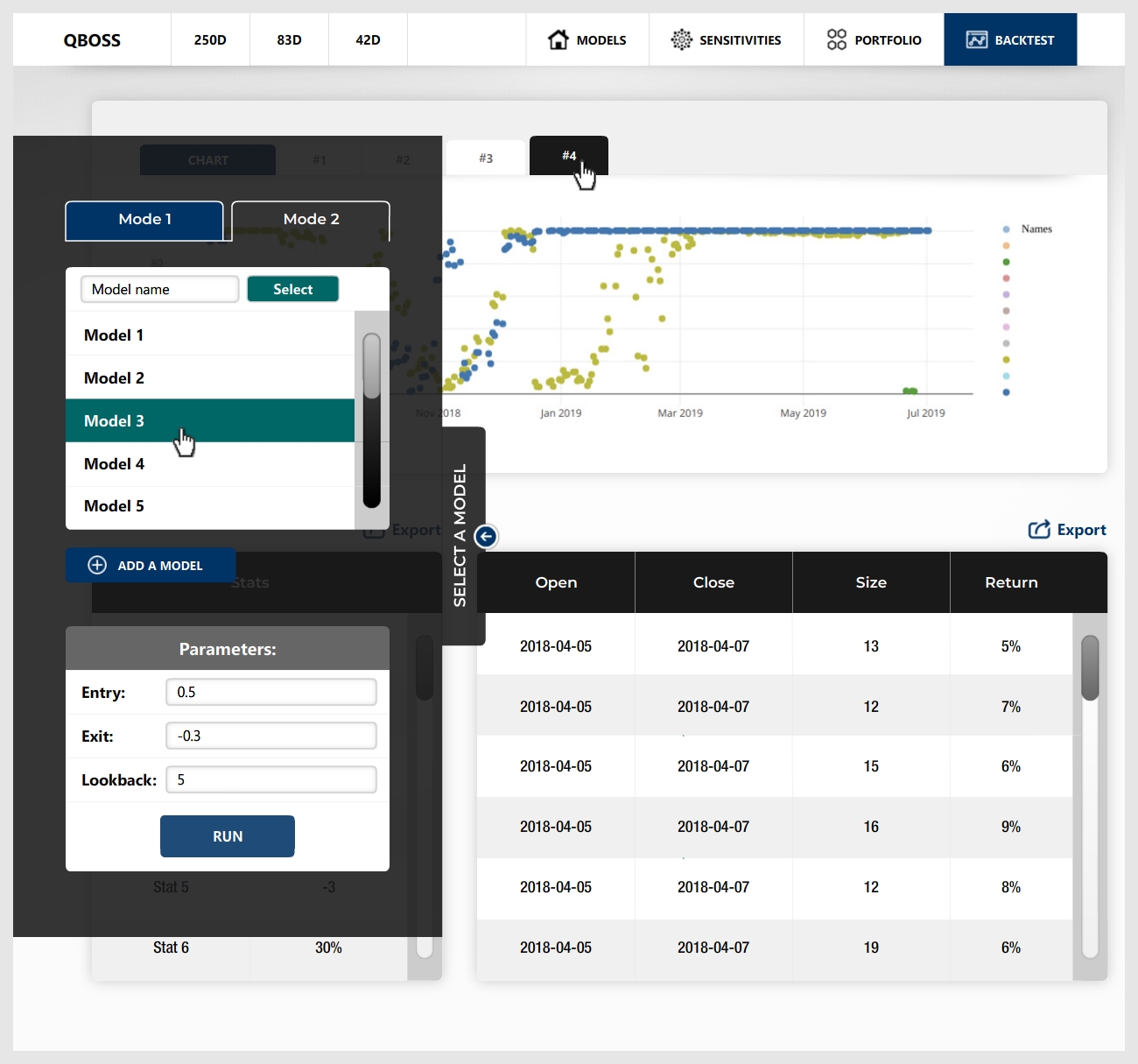
Task: Click the Export share icon above table
Action: click(x=1039, y=530)
